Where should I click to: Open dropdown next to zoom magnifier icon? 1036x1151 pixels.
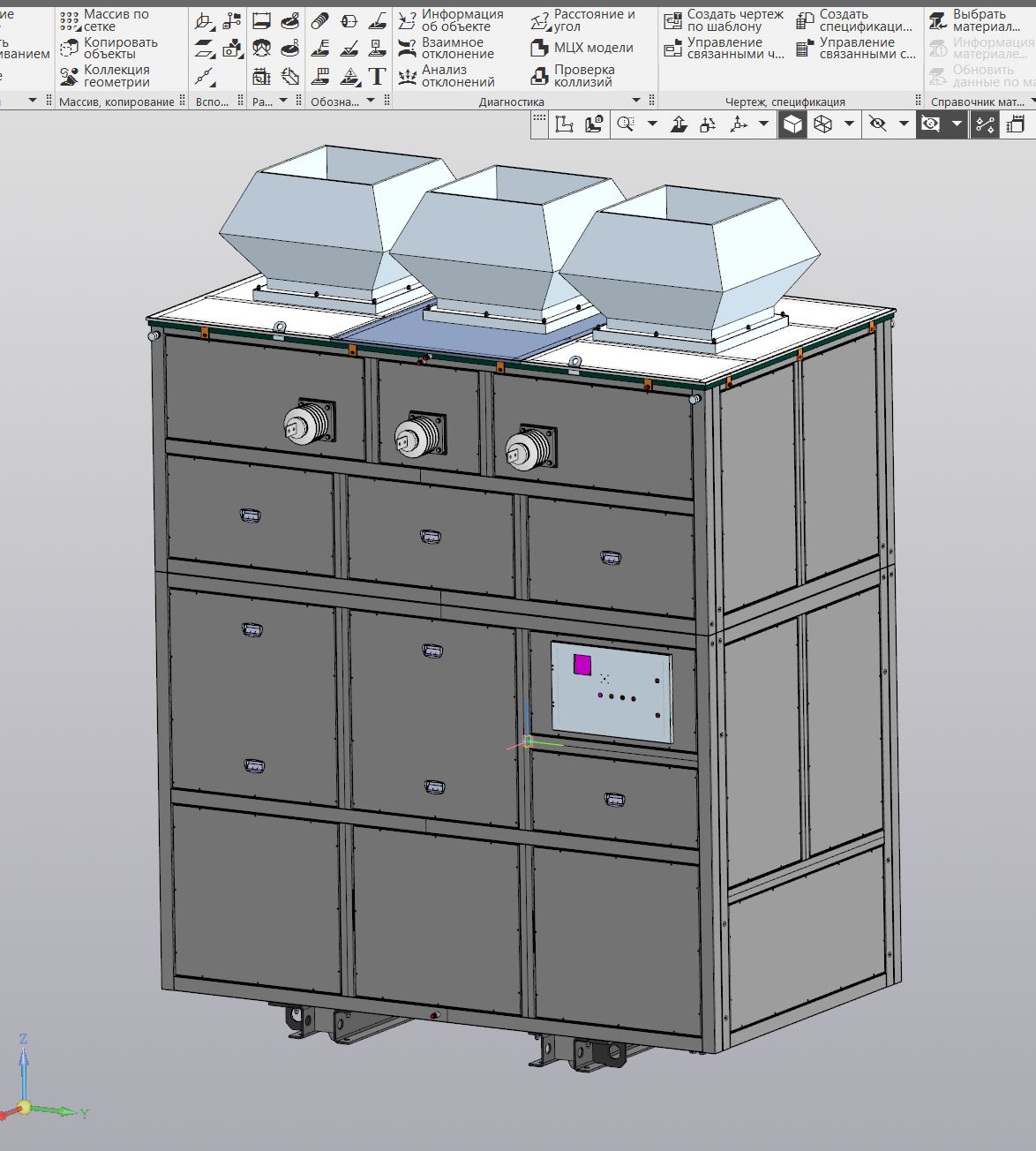(652, 124)
